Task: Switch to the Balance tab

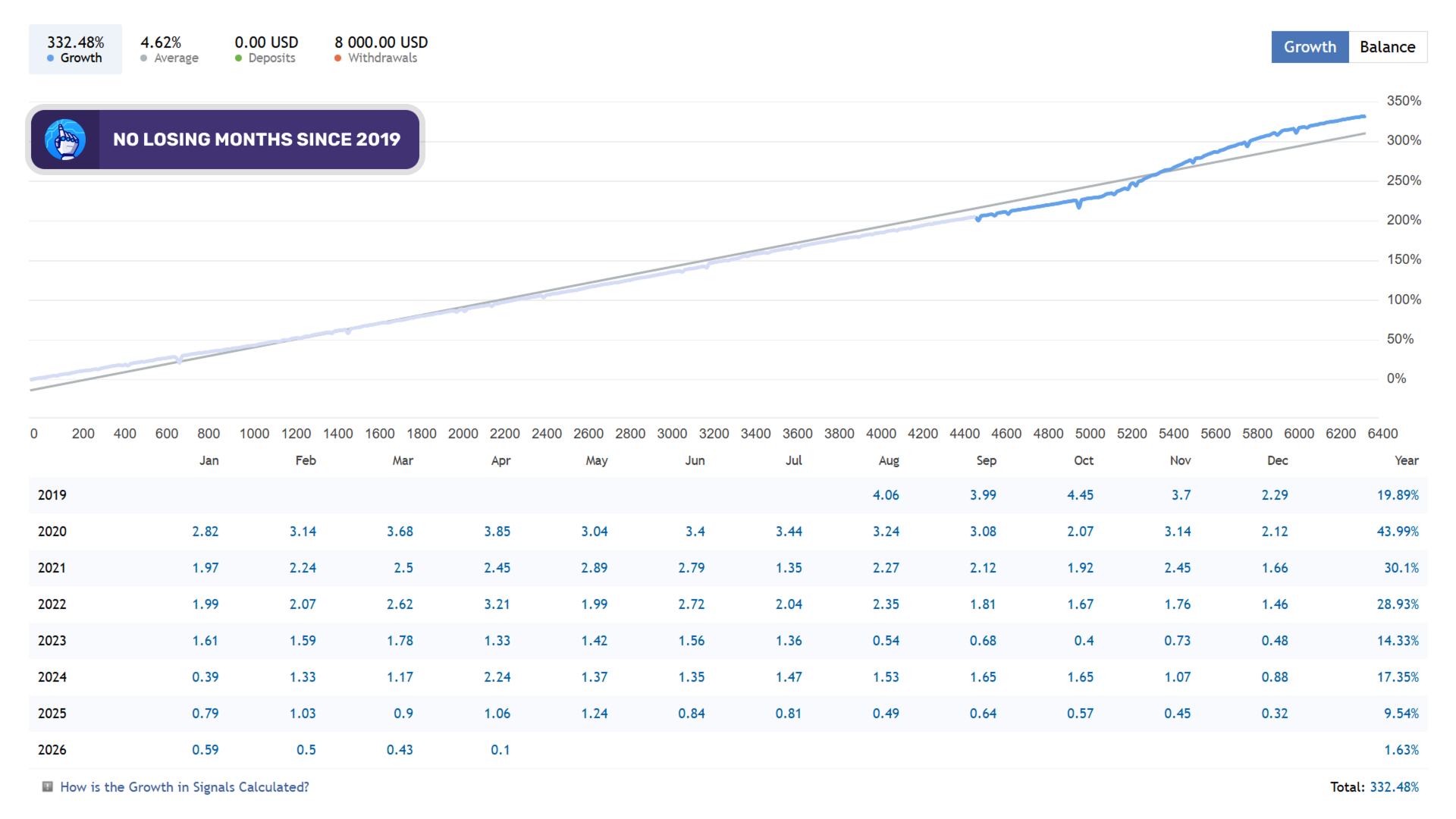Action: click(1387, 47)
